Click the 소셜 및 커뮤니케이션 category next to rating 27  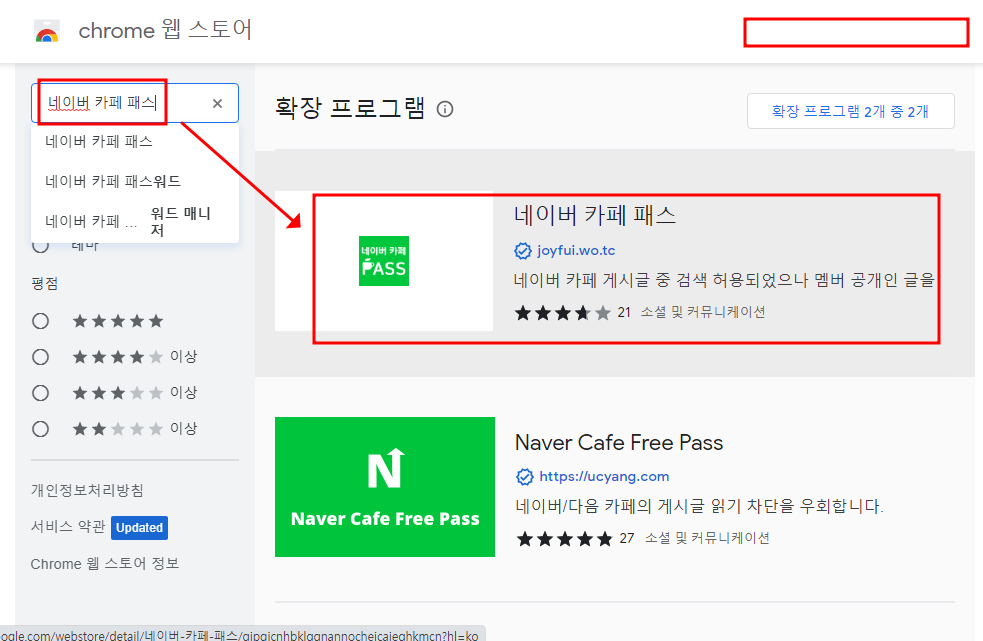click(x=707, y=538)
